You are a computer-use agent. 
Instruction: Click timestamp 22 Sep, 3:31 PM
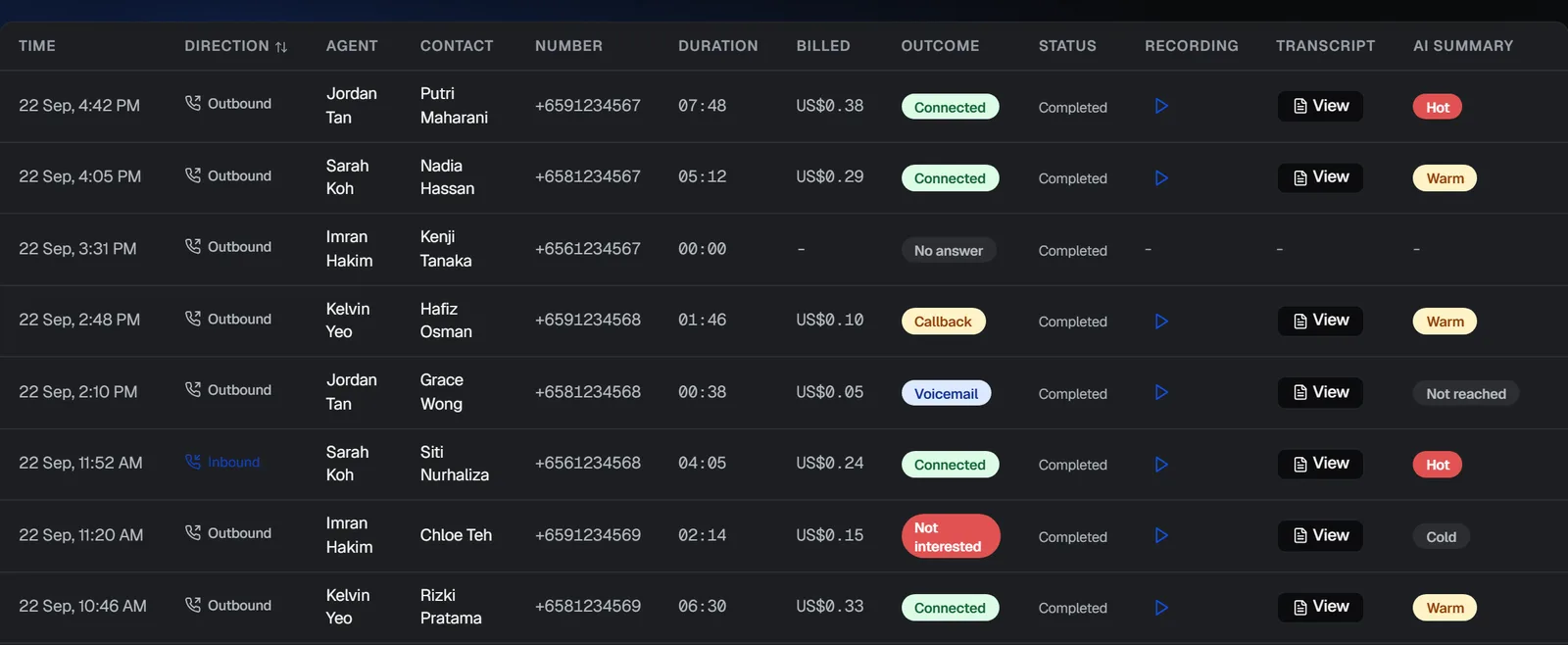77,249
